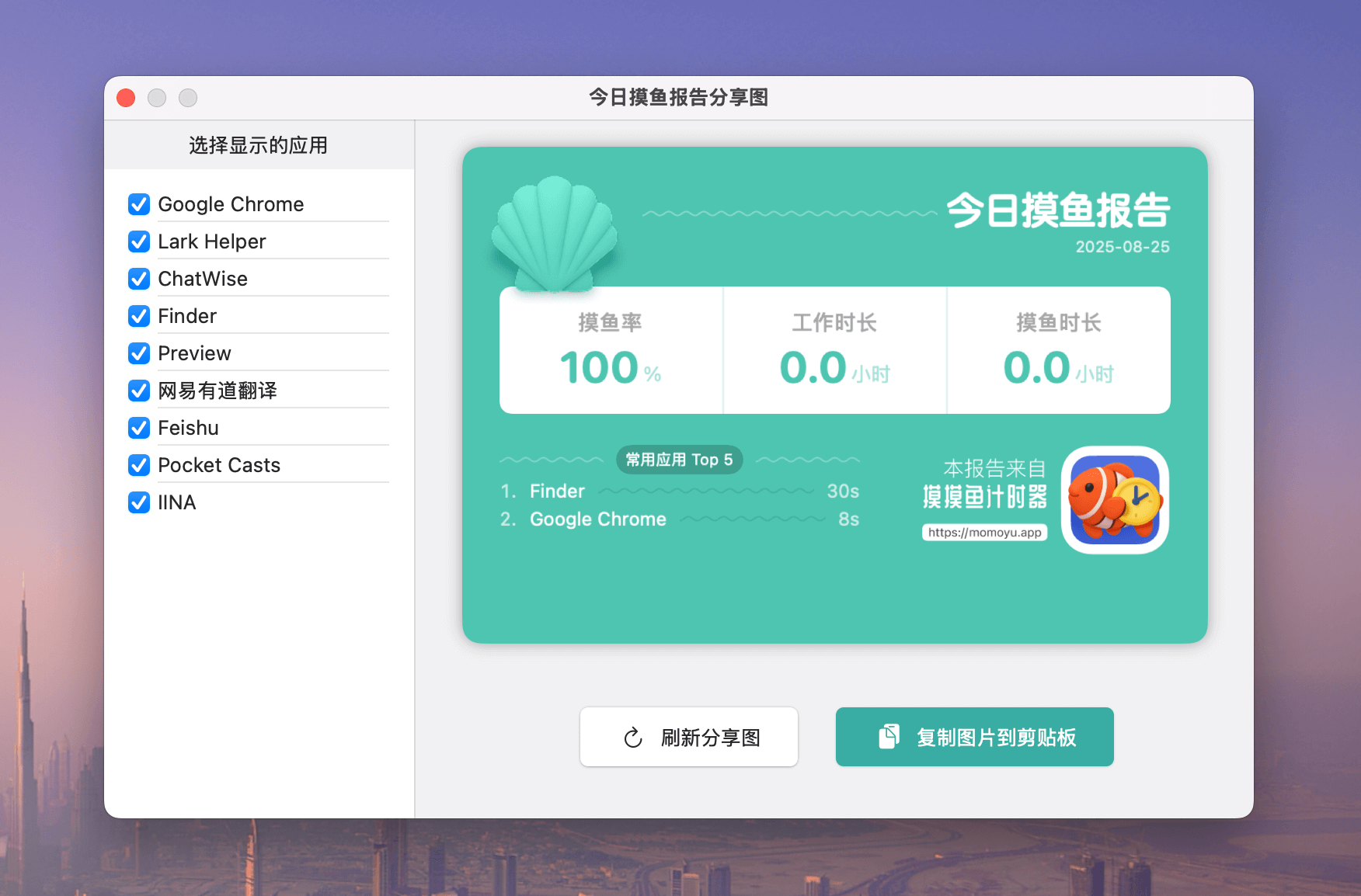Click the 摸鱼率 100% statistic panel
1361x896 pixels.
(x=611, y=349)
